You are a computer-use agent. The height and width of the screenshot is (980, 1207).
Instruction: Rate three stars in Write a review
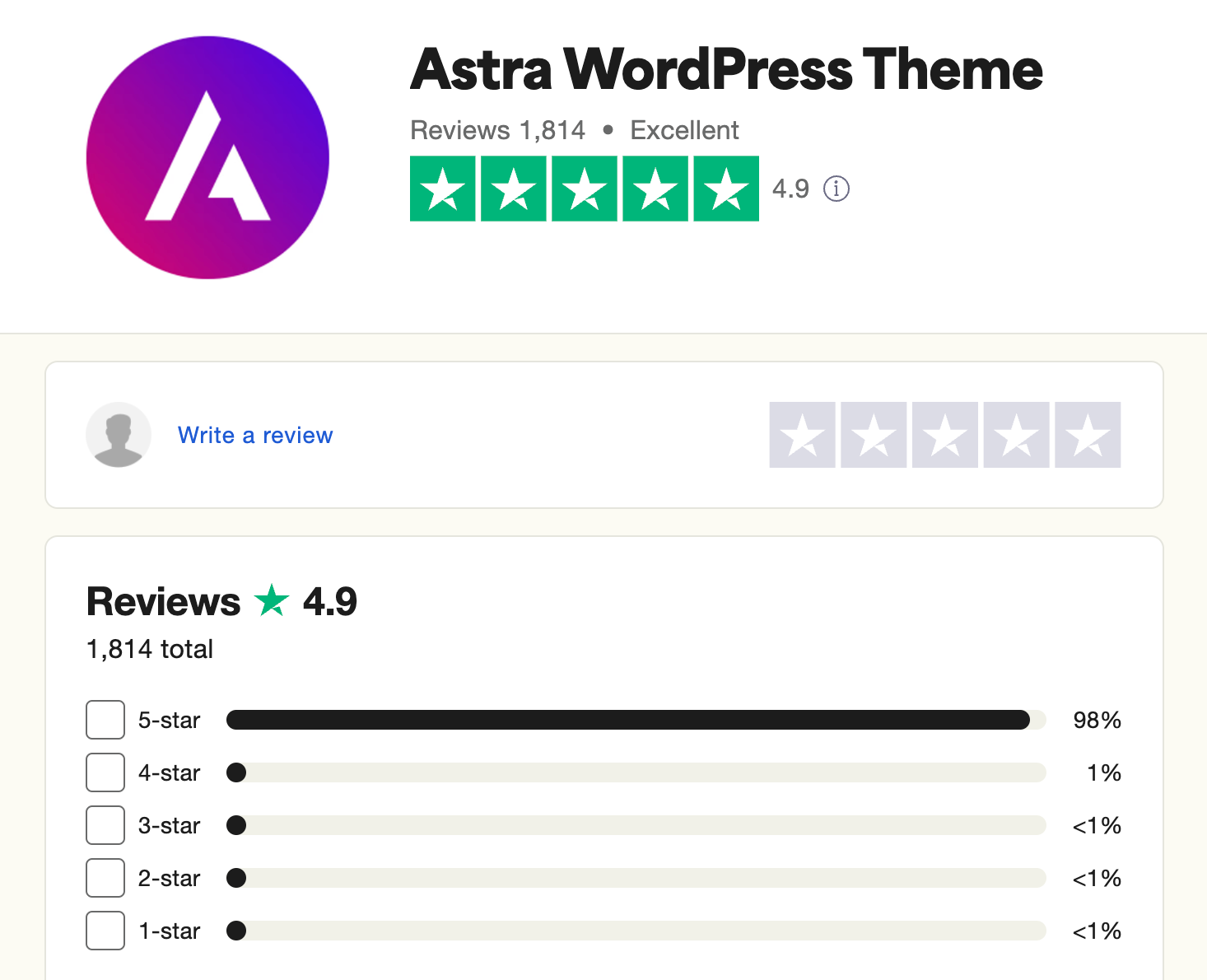pyautogui.click(x=944, y=435)
